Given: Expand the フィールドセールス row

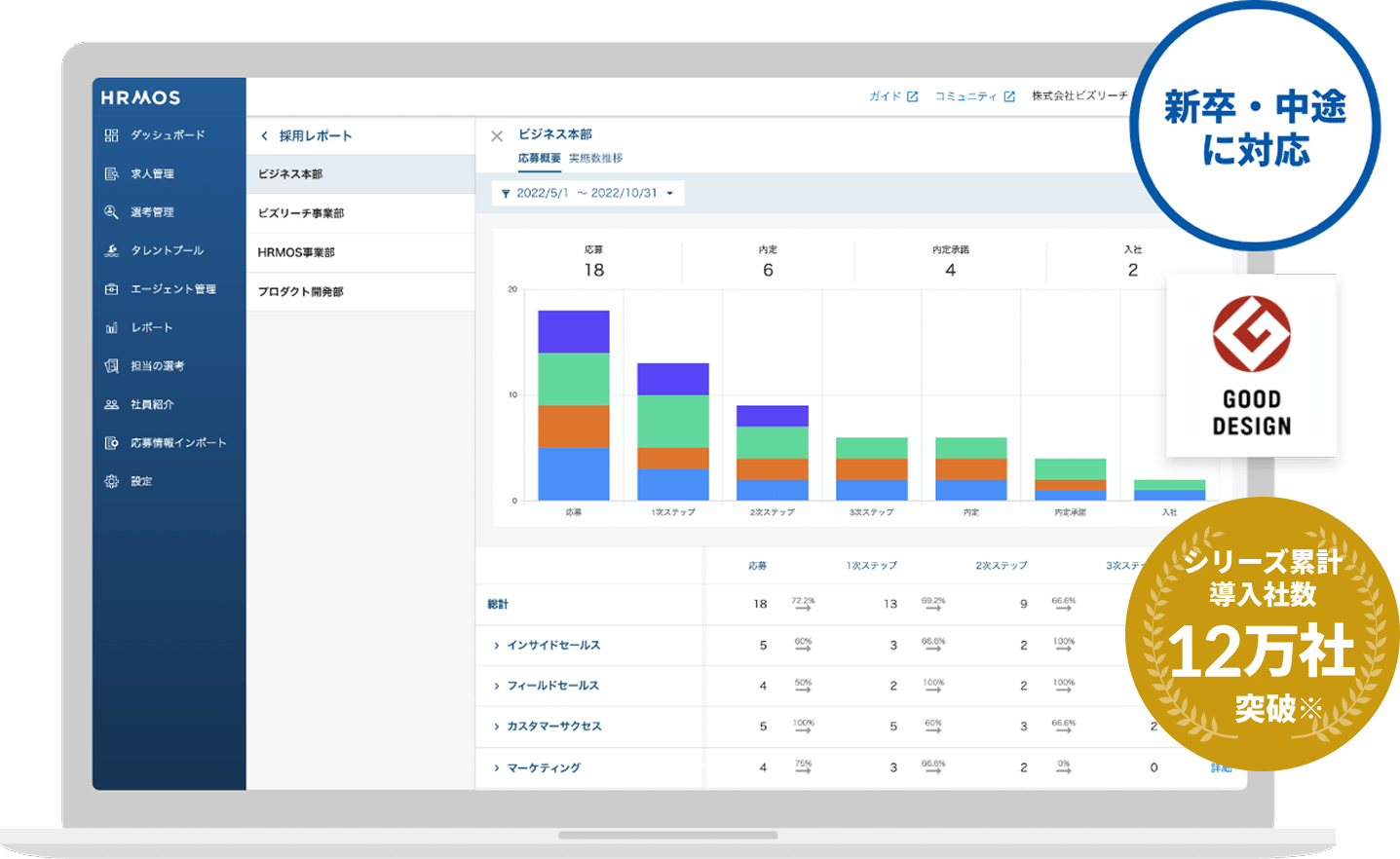Looking at the screenshot, I should (497, 686).
